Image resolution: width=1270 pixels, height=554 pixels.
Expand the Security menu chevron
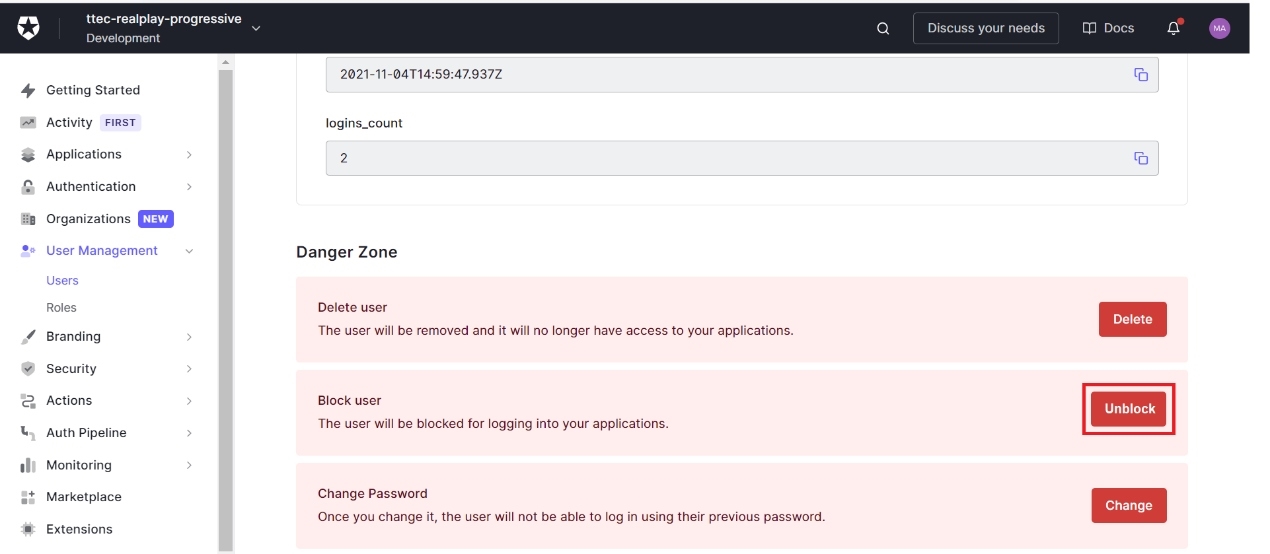[189, 369]
